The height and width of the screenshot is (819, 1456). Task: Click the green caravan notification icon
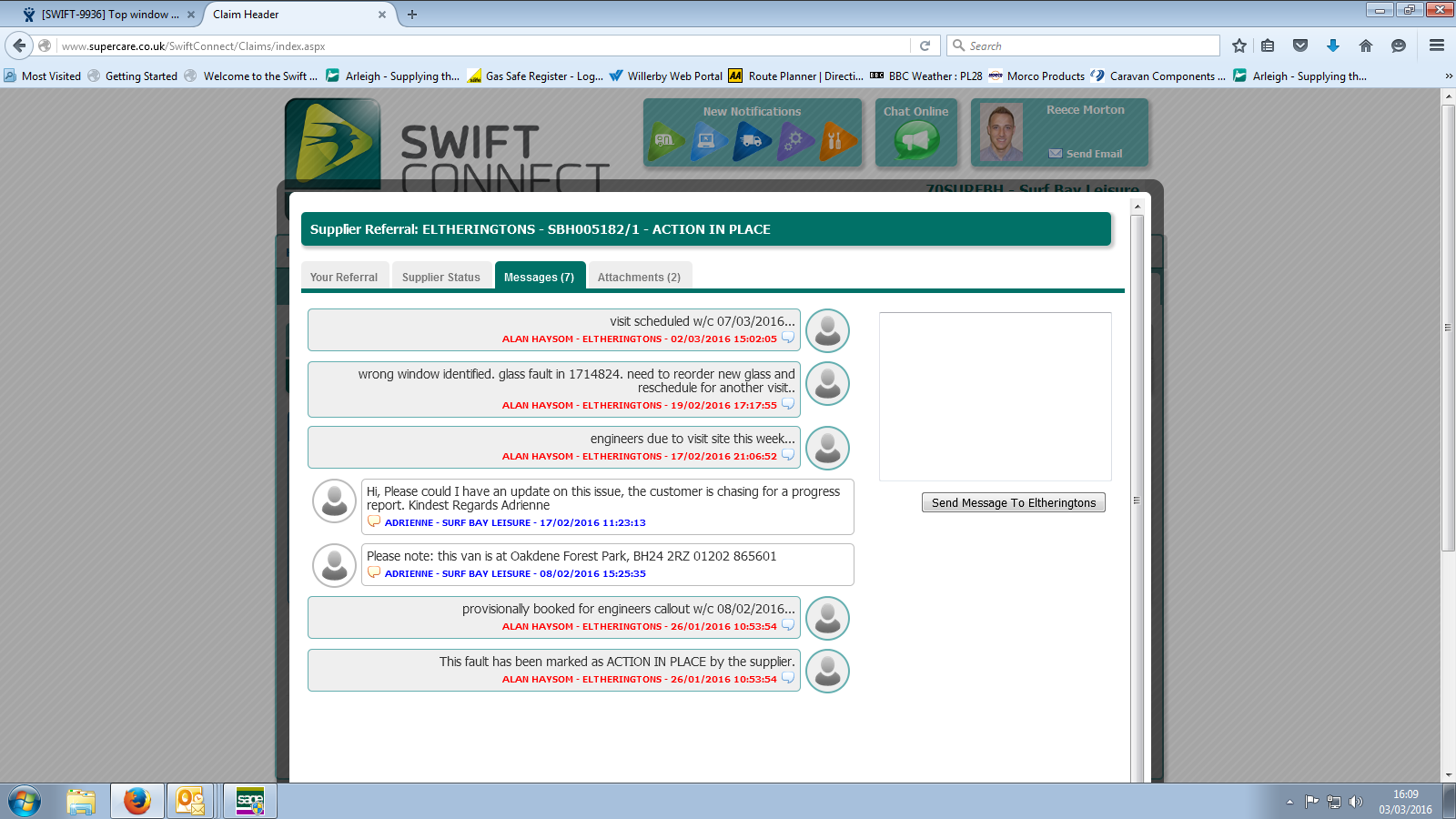[665, 141]
